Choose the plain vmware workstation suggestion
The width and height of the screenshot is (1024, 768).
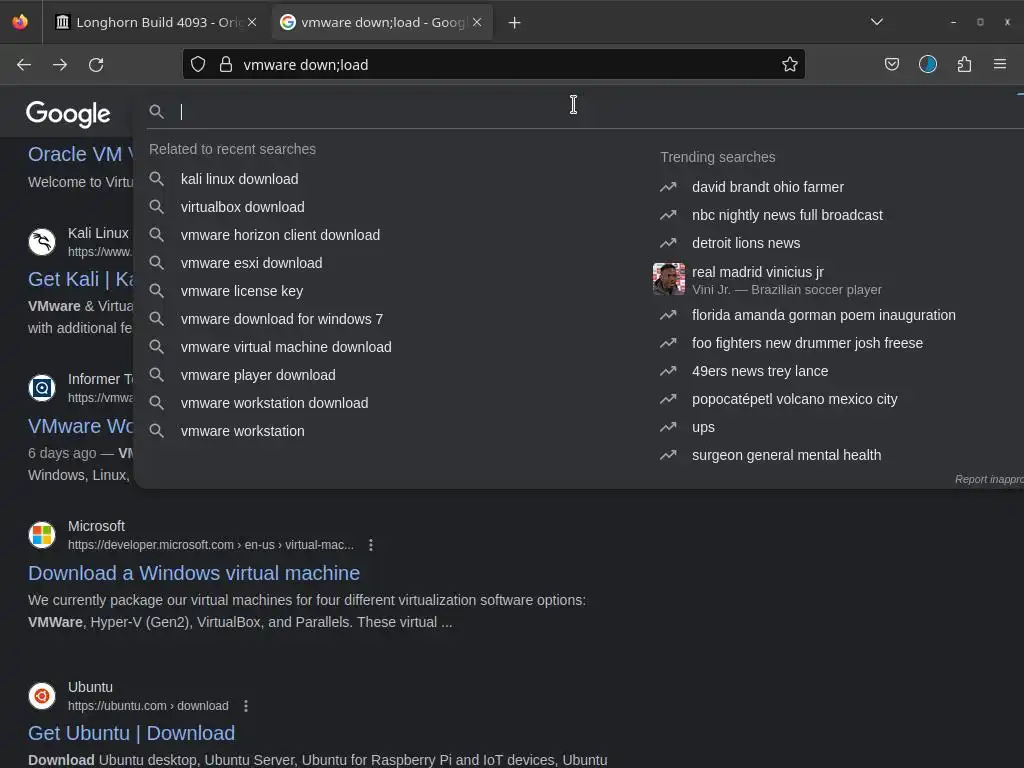point(242,432)
